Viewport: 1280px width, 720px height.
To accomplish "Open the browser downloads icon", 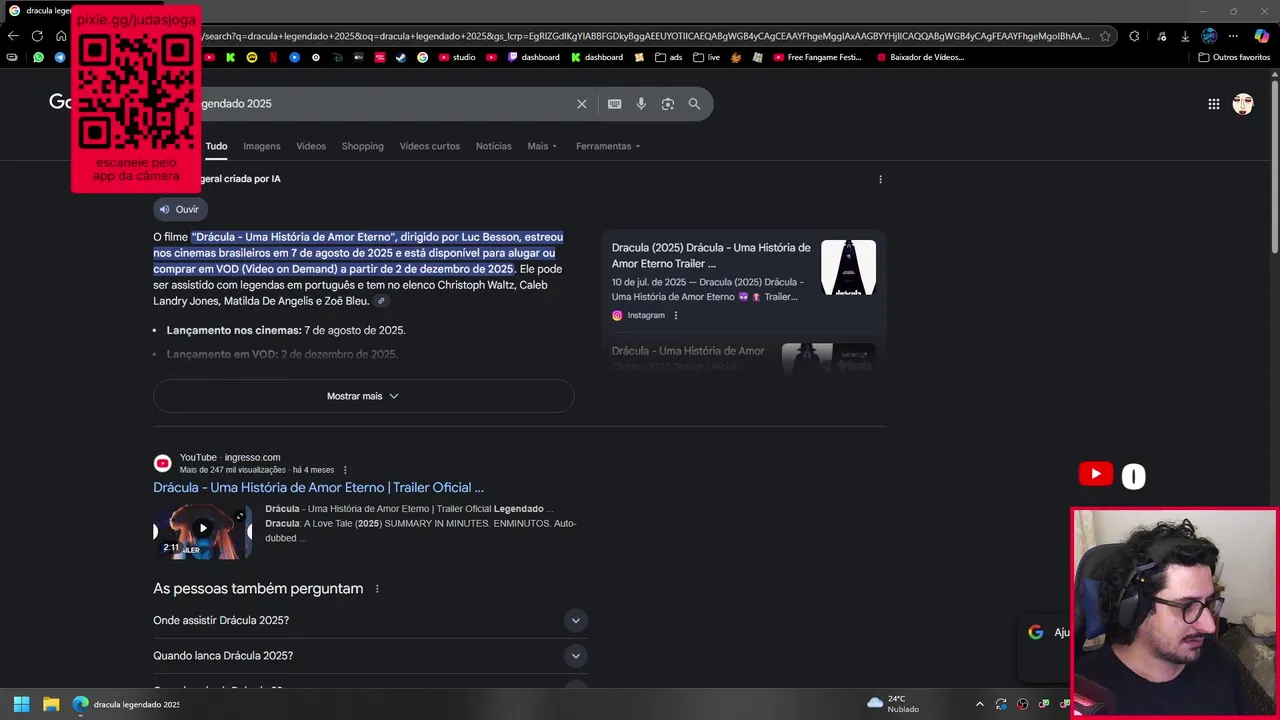I will click(x=1185, y=36).
